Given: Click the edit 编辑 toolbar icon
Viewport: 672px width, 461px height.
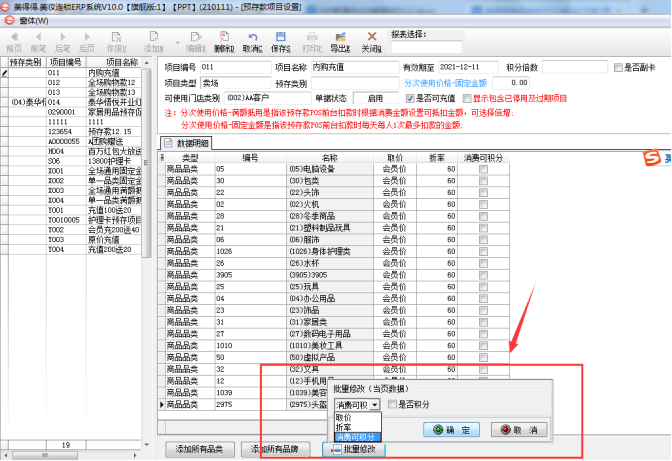Looking at the screenshot, I should pos(196,37).
